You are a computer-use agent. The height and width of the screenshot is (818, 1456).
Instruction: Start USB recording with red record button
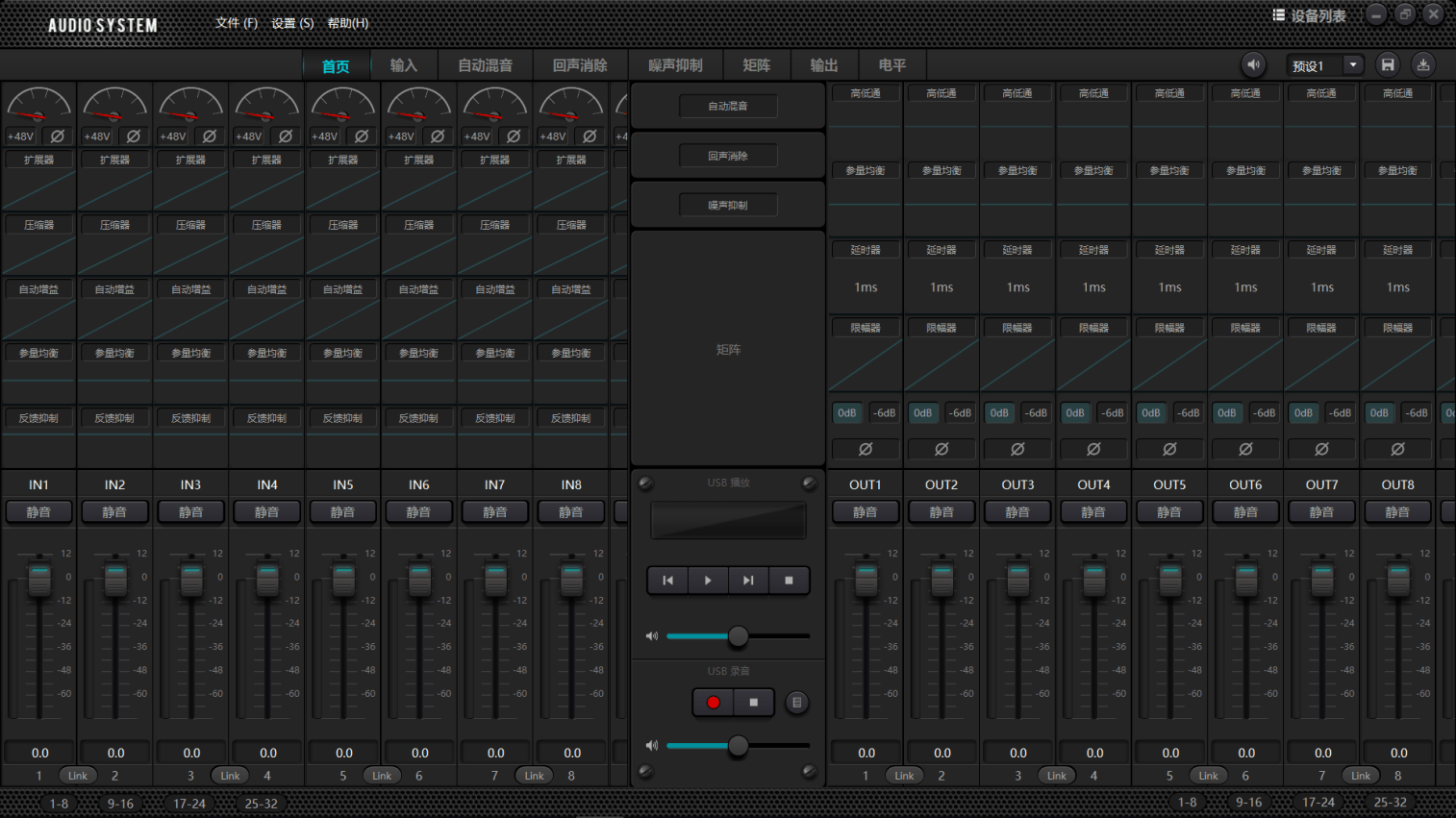(x=713, y=703)
